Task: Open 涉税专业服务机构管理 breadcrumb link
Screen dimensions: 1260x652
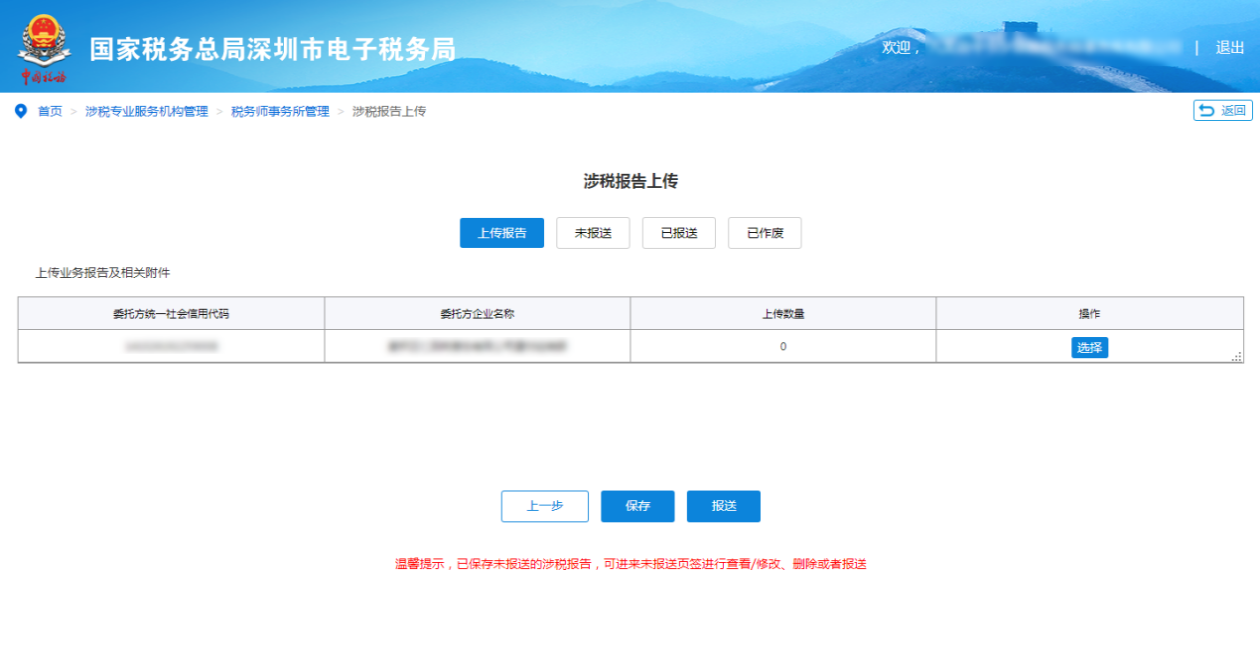Action: click(147, 111)
